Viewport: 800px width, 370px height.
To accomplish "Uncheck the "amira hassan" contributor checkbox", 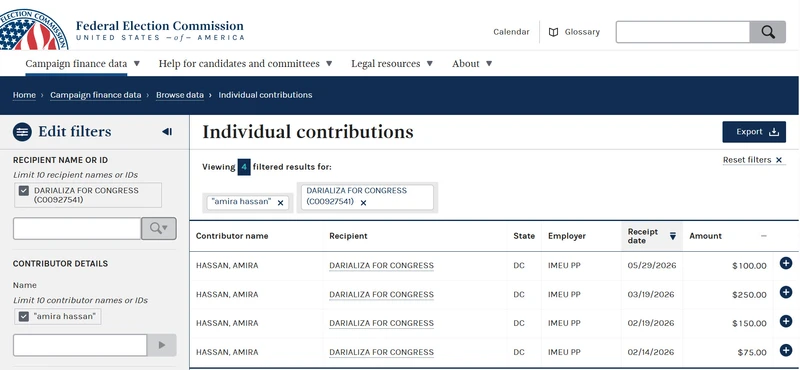I will (23, 316).
